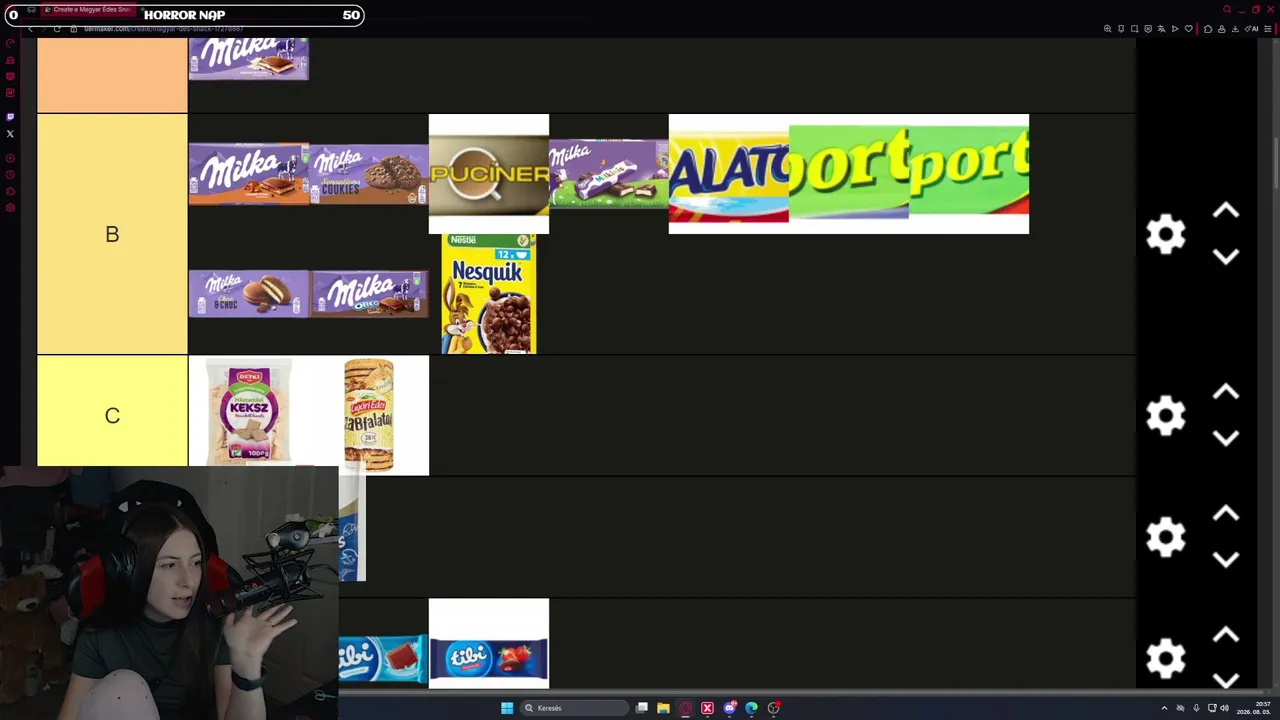This screenshot has height=720, width=1280.
Task: Select the Győri Édes Zabfalatok image
Action: [369, 415]
